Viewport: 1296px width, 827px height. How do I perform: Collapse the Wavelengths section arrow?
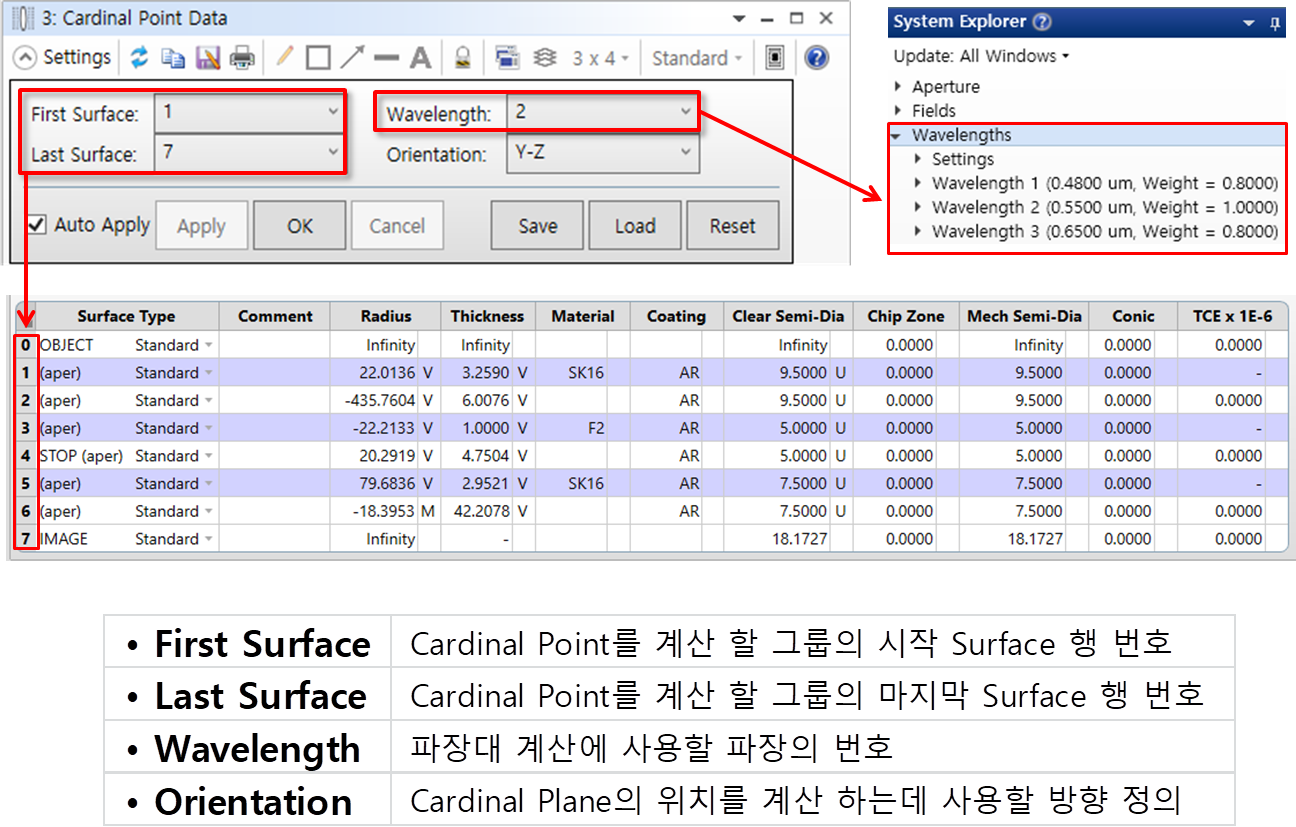pyautogui.click(x=897, y=135)
